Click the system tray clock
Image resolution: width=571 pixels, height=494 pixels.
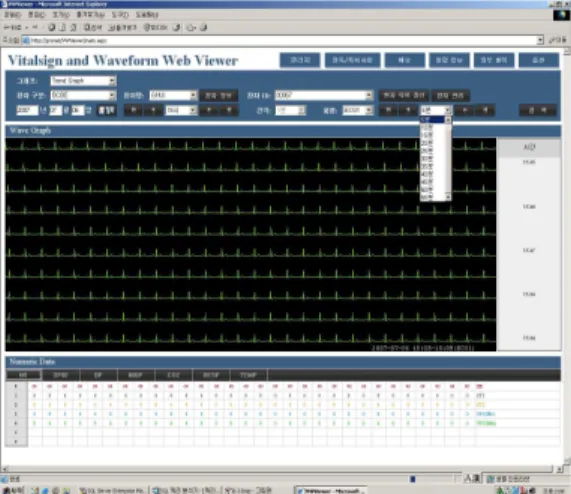coord(555,490)
